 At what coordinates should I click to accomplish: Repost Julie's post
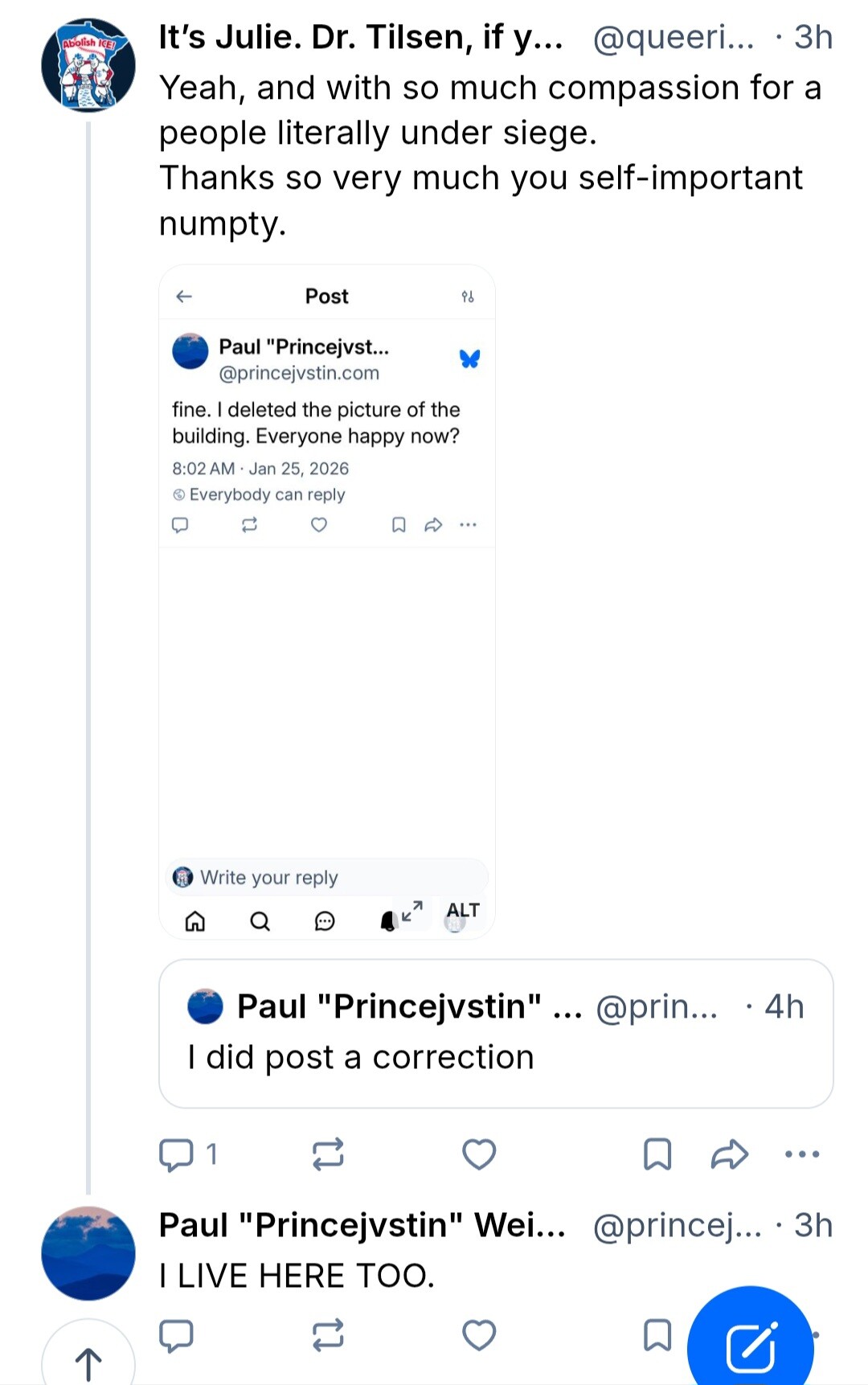[328, 1154]
